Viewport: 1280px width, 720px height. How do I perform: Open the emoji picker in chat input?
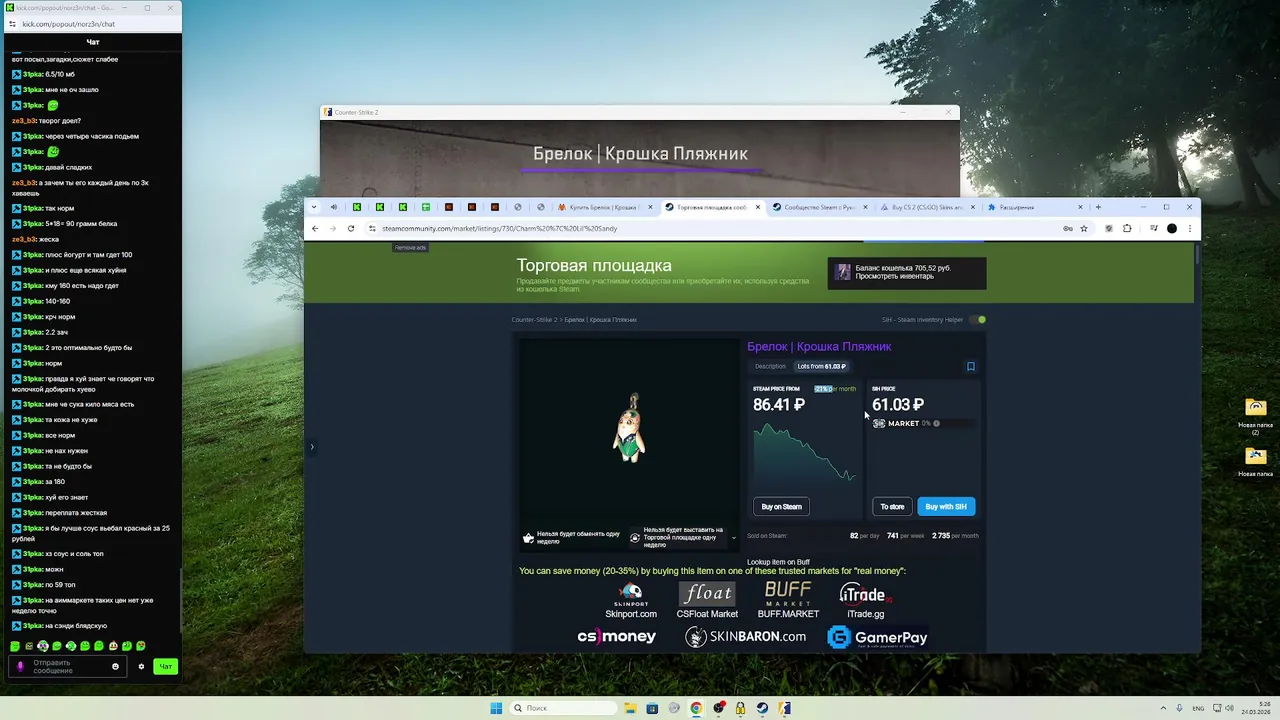[115, 666]
